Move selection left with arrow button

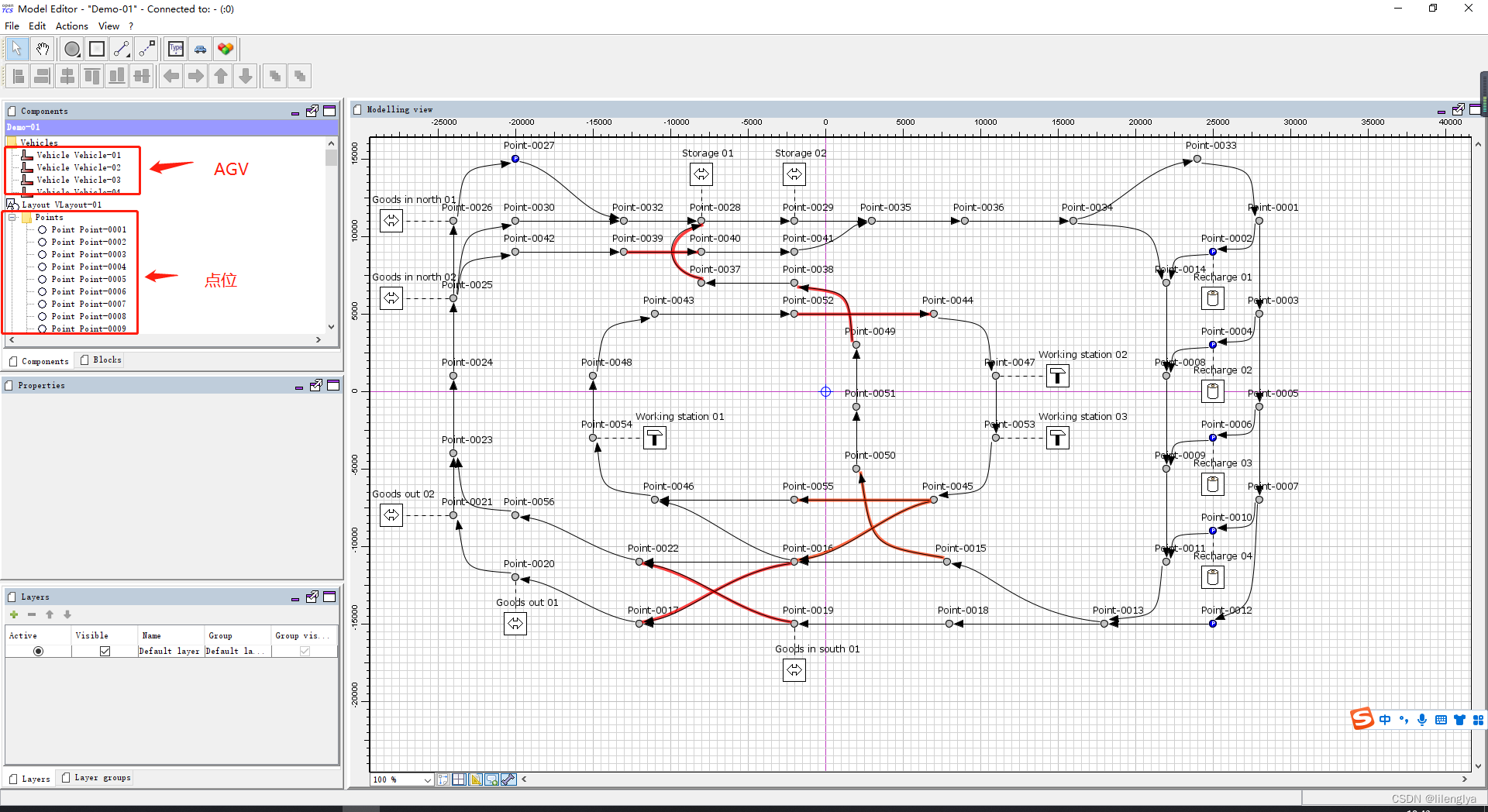click(x=171, y=76)
